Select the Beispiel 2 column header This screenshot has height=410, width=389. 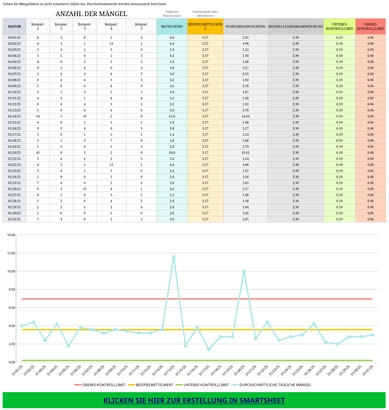61,26
